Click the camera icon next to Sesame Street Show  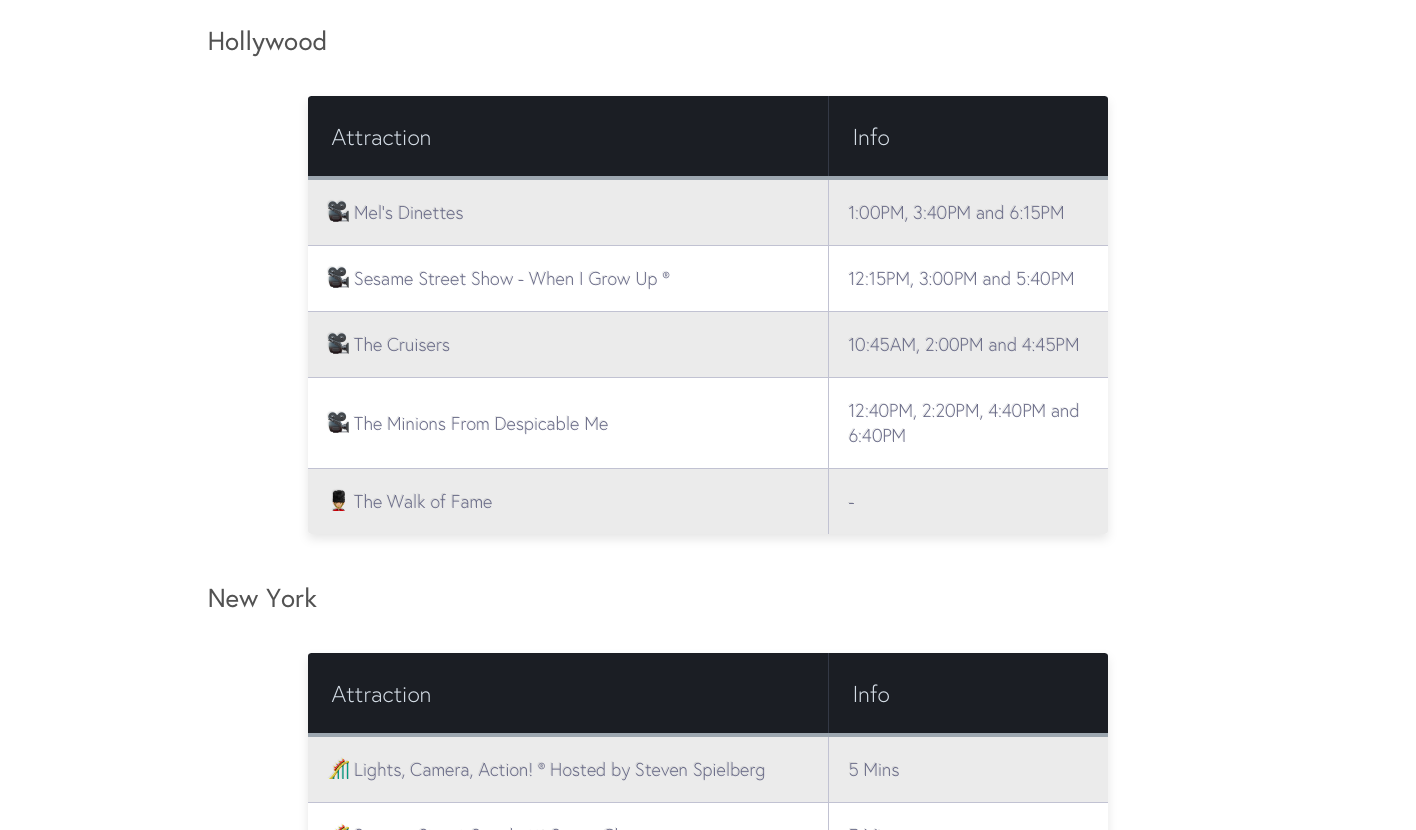point(338,278)
